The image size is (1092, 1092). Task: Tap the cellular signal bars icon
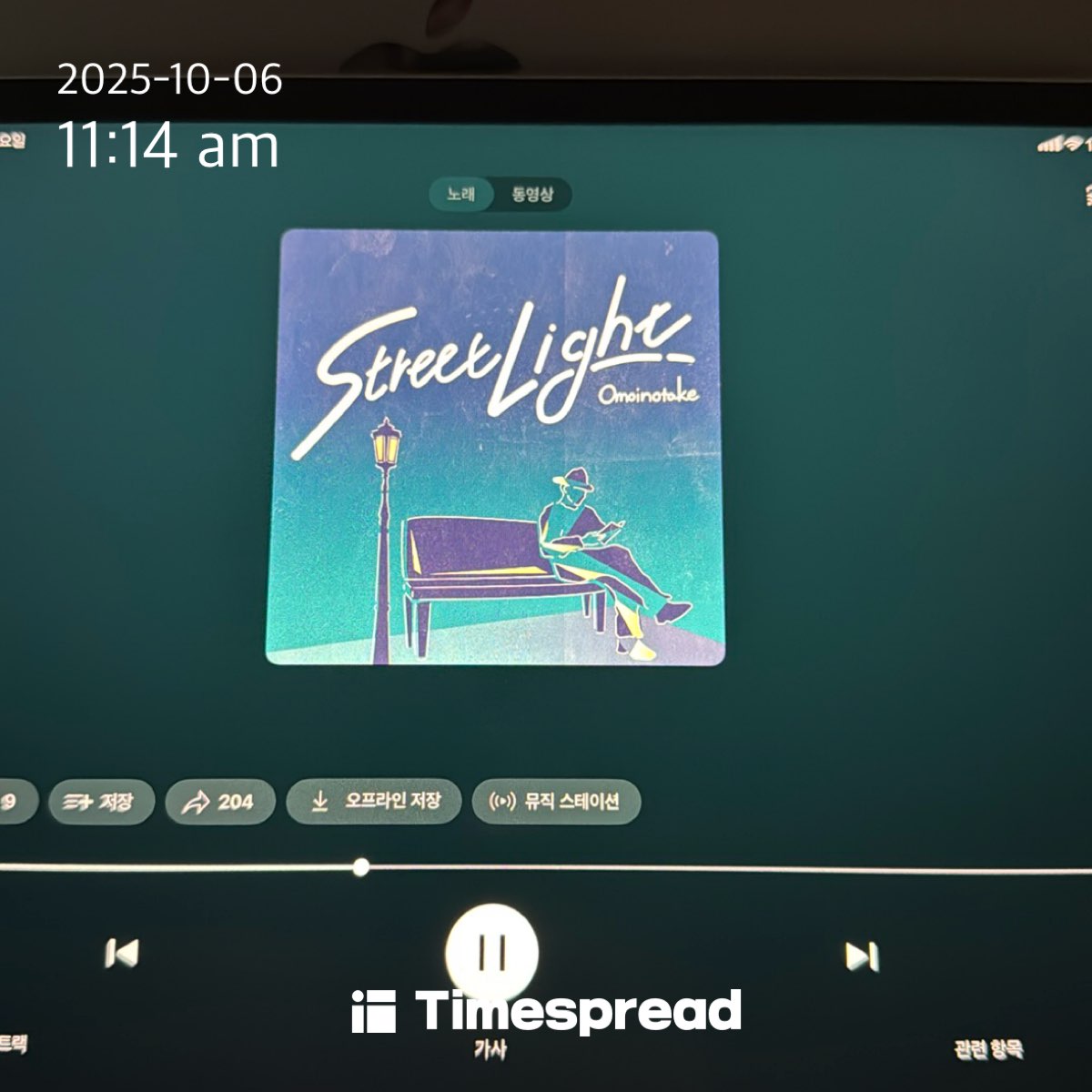tap(1049, 144)
